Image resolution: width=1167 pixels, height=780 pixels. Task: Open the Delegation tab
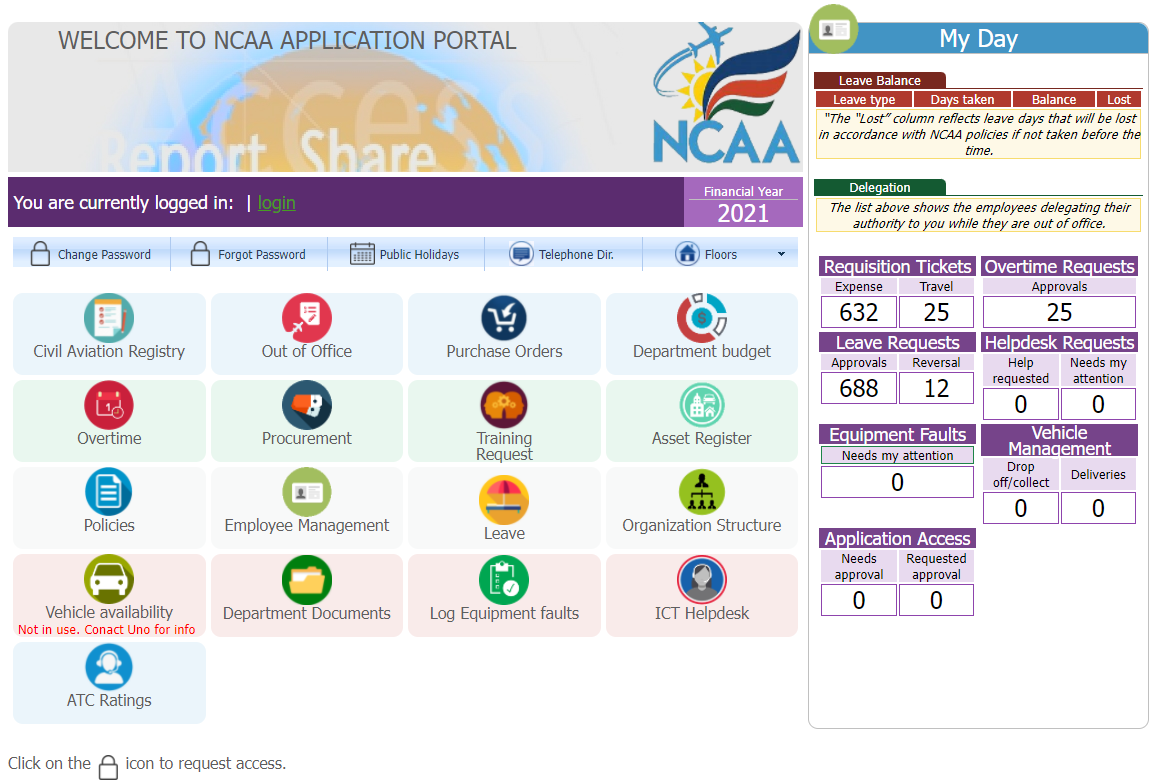(x=880, y=188)
